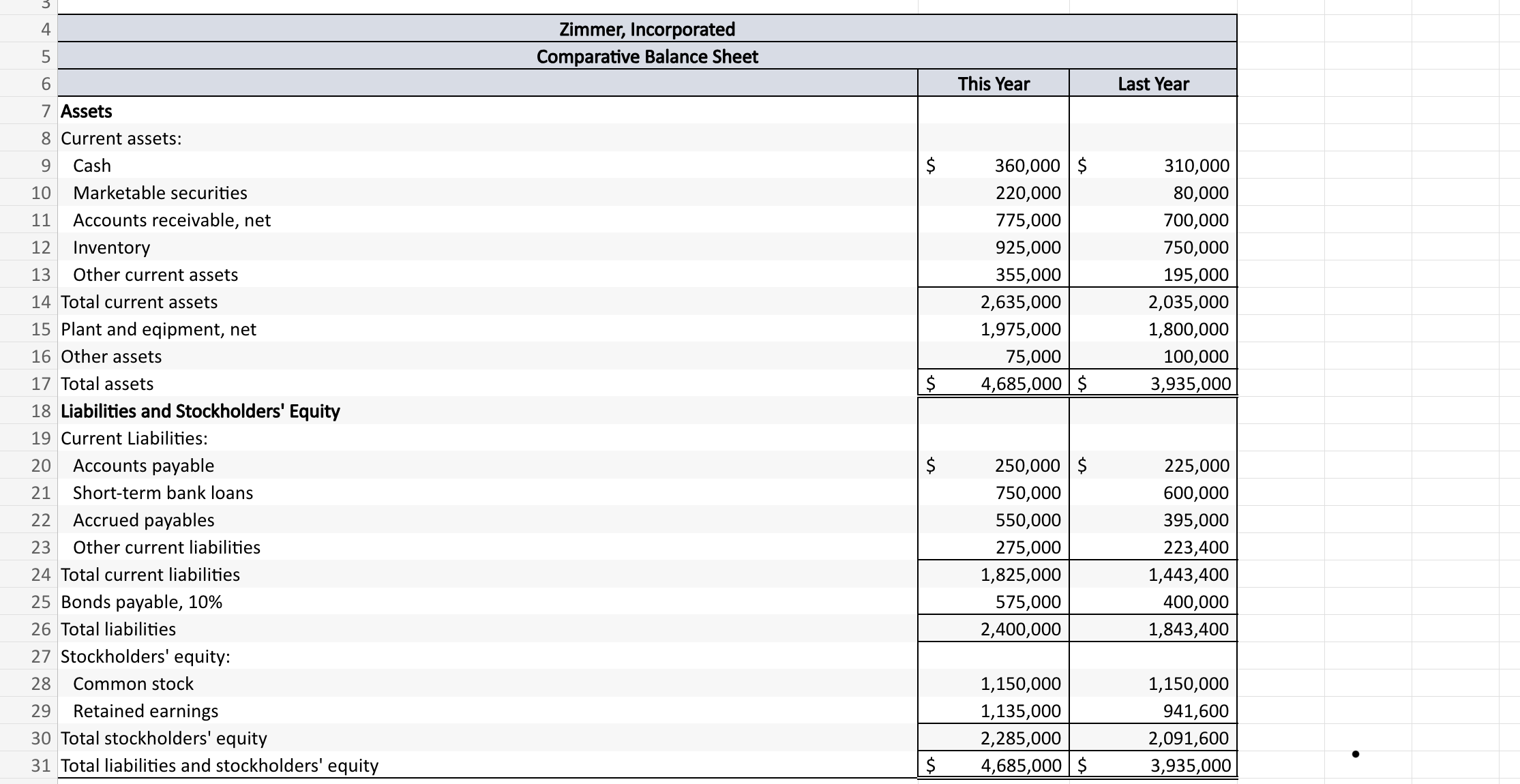Select the Zimmer, Incorporated title cell

[646, 29]
